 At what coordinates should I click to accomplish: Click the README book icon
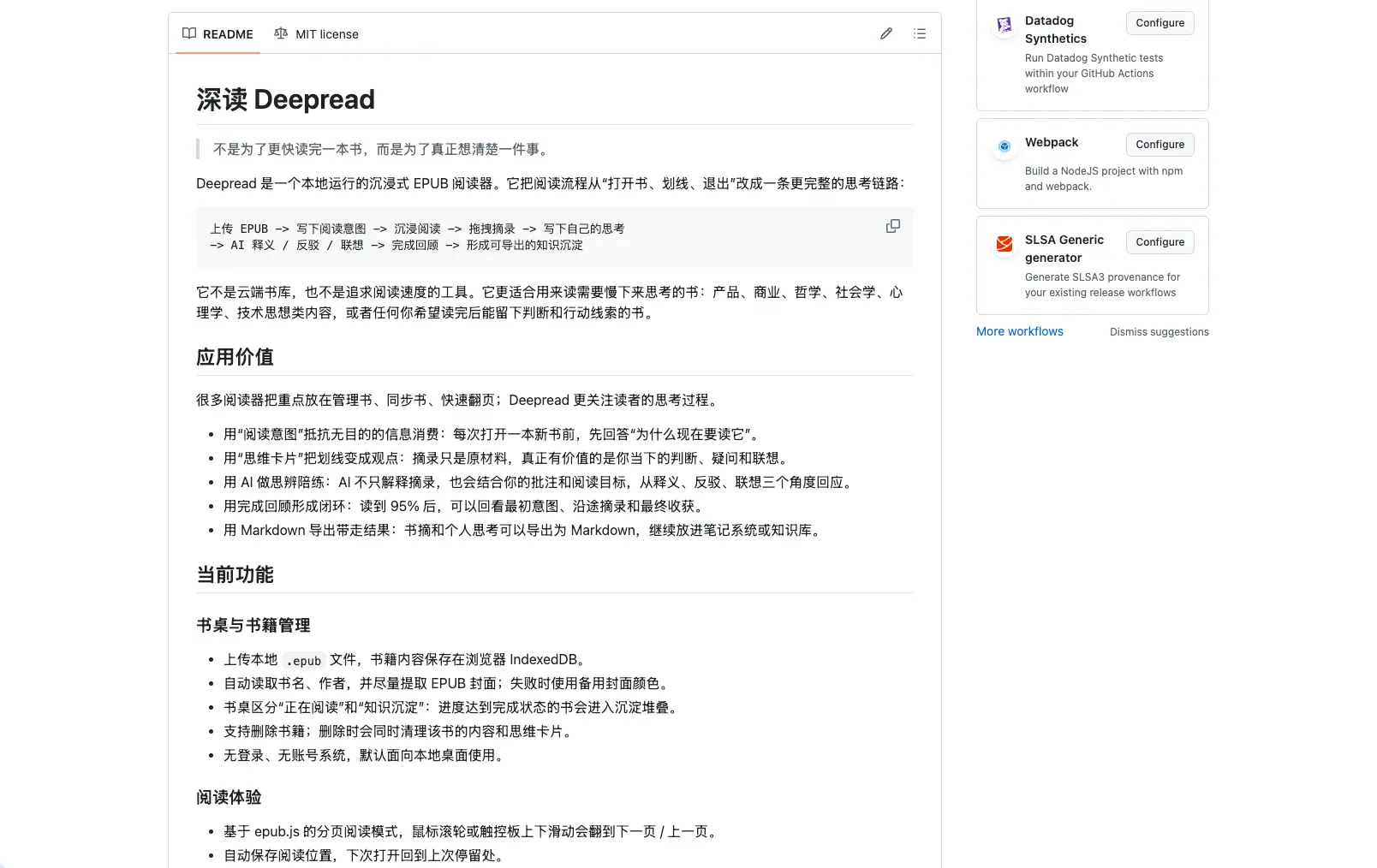[x=189, y=33]
